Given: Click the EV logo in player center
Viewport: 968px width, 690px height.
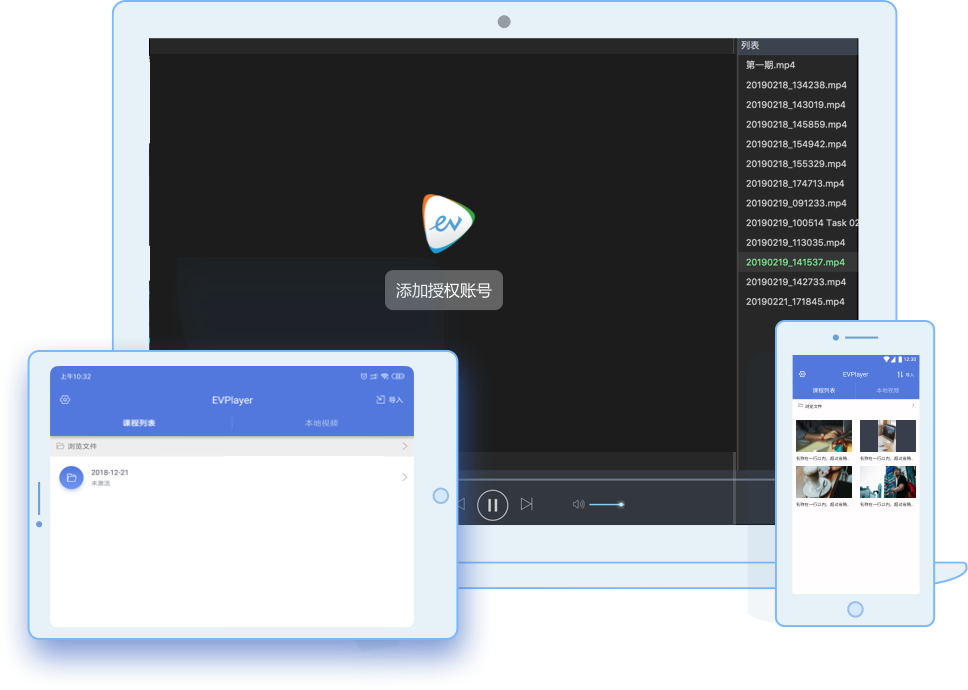Looking at the screenshot, I should [x=447, y=224].
